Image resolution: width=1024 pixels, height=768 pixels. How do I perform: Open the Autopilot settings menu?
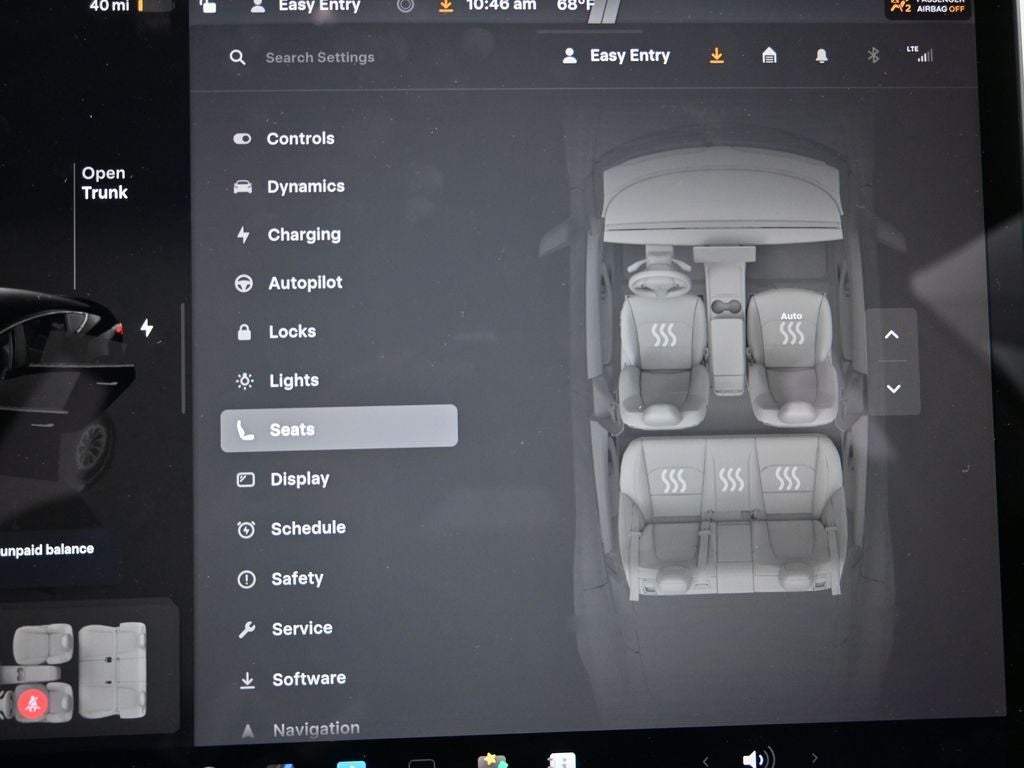(x=303, y=282)
